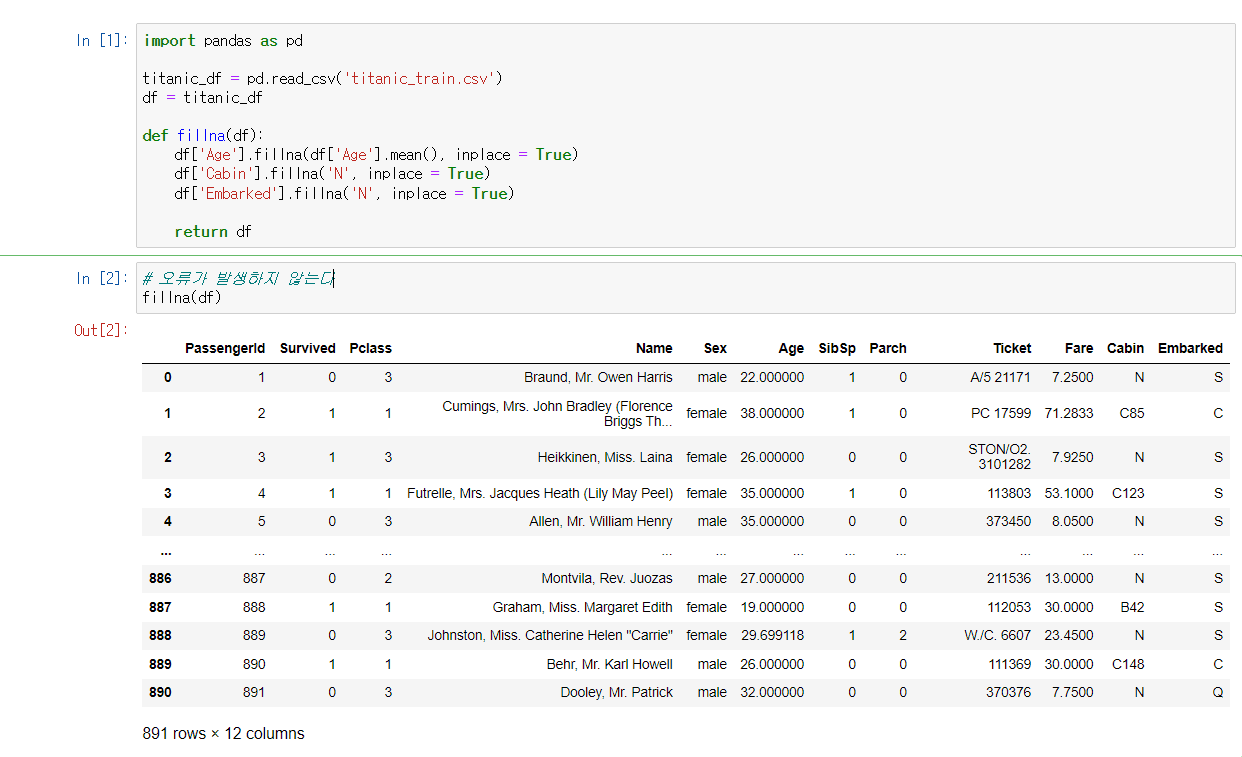Click the Pclass column header
This screenshot has width=1242, height=757.
tap(370, 348)
